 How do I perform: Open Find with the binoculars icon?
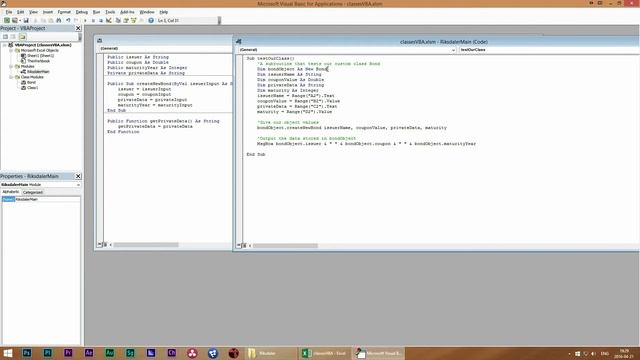coord(59,20)
